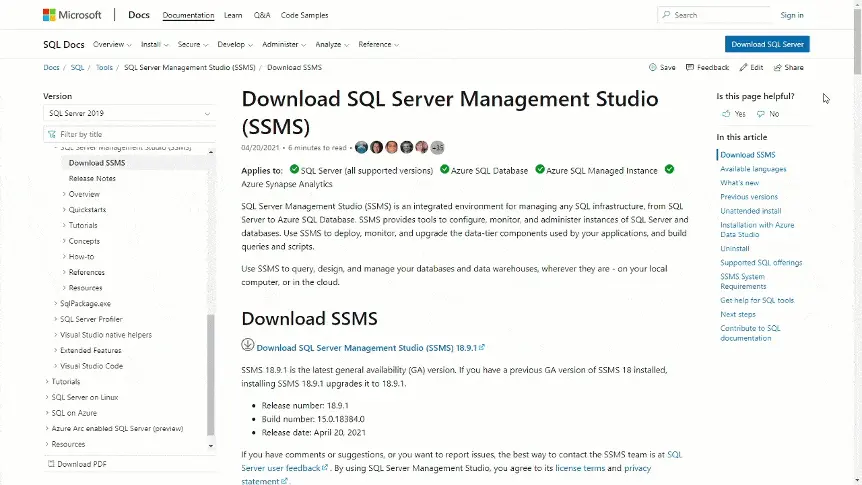Viewport: 862px width, 485px height.
Task: Click the Save bookmark icon
Action: [653, 68]
